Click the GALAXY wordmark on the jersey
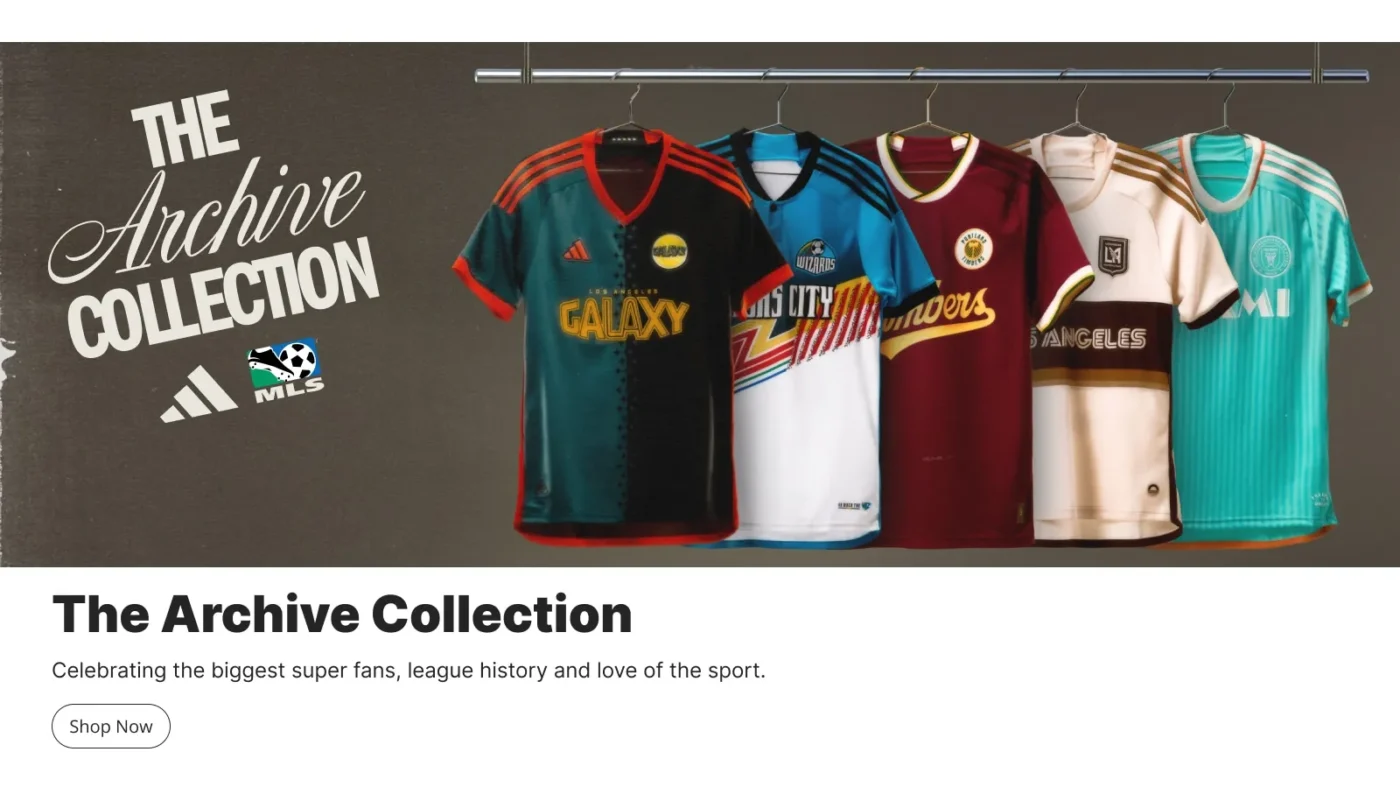This screenshot has height=787, width=1400. tap(623, 318)
